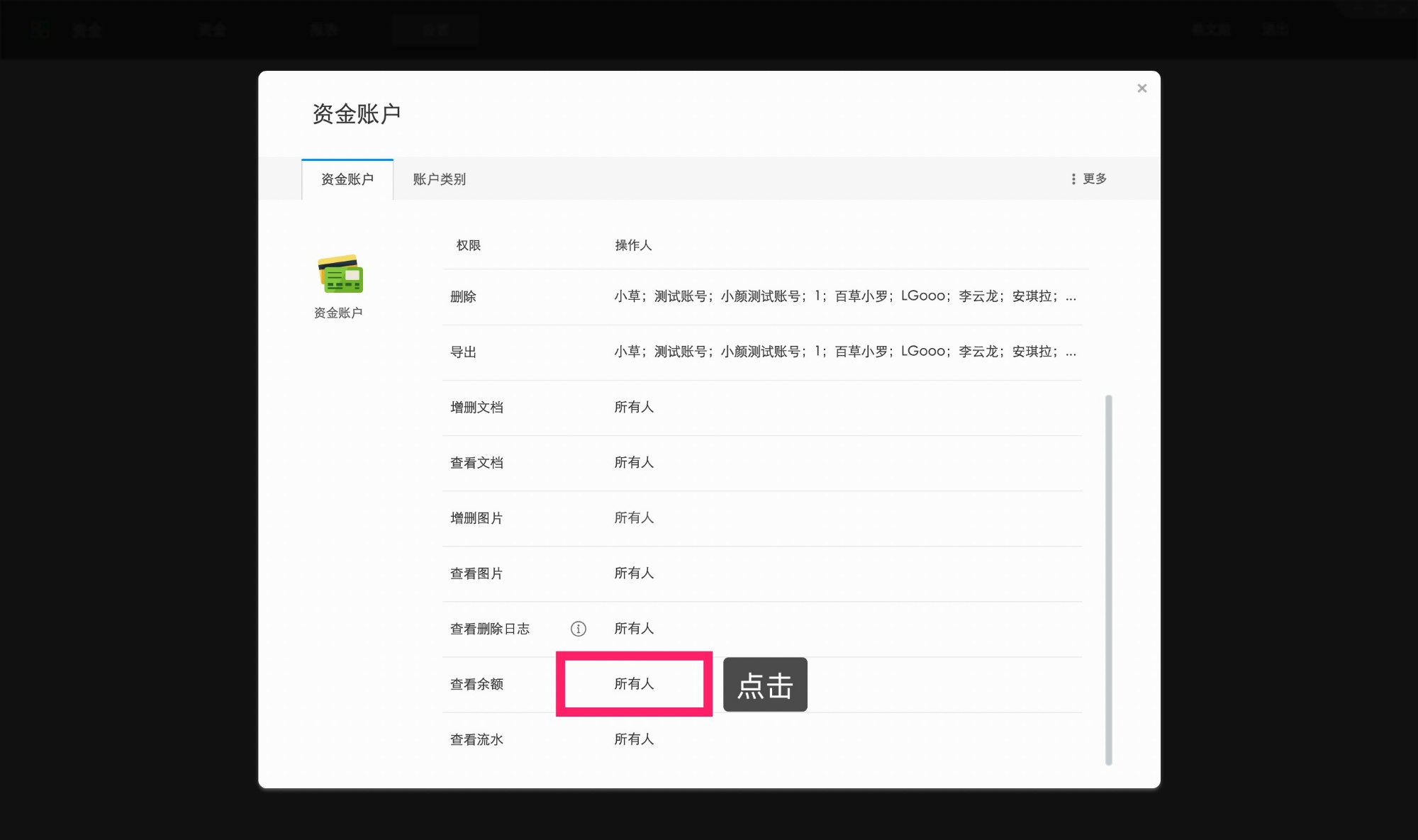Click 所有人 next to 增删图片
Viewport: 1418px width, 840px height.
click(x=634, y=517)
